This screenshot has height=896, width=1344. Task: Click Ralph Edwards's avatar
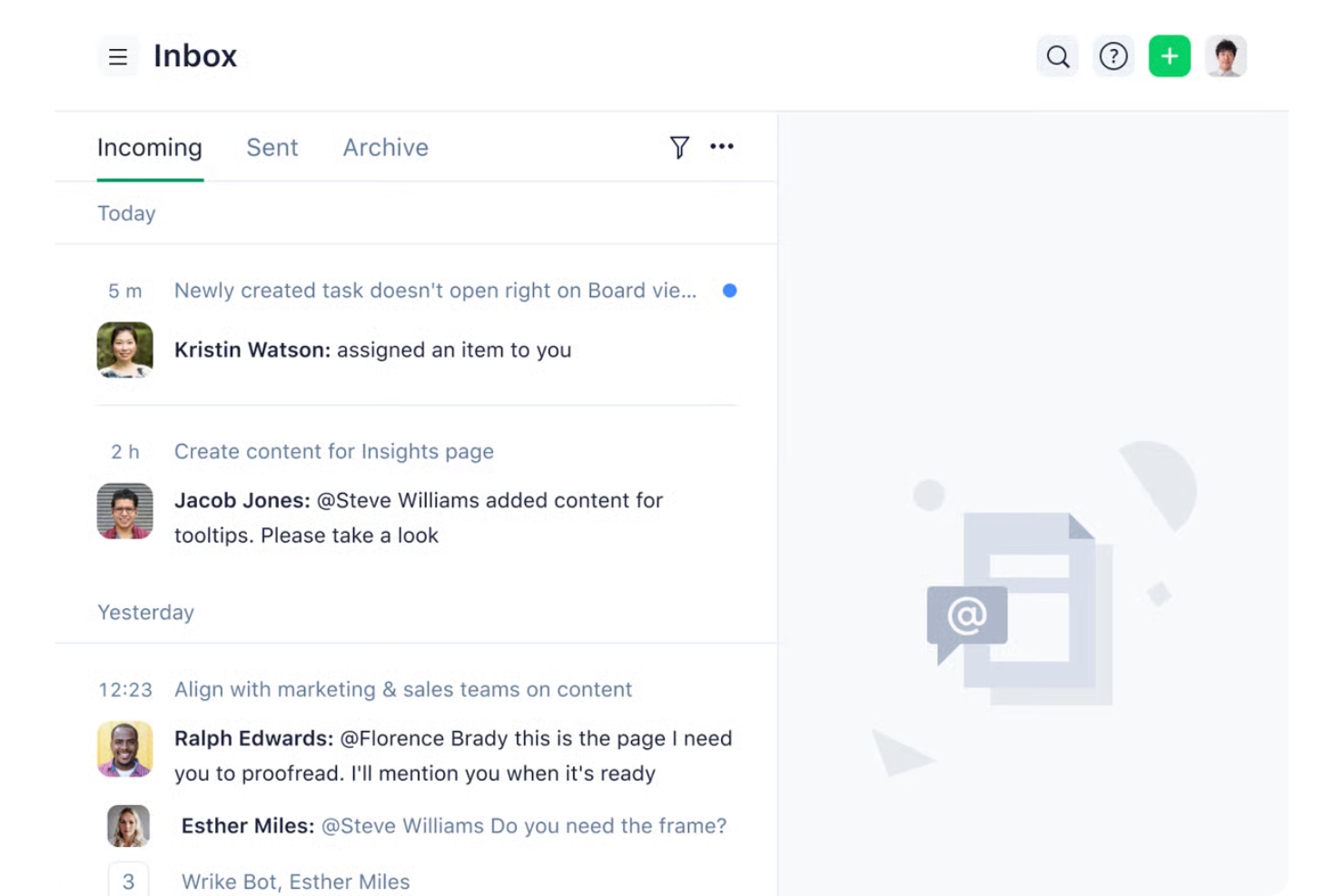pyautogui.click(x=125, y=749)
